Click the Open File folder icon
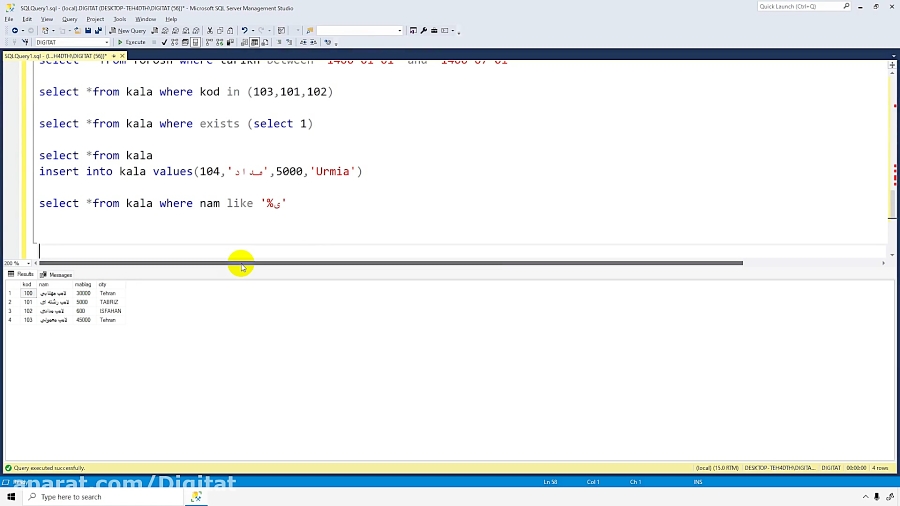 pos(77,30)
